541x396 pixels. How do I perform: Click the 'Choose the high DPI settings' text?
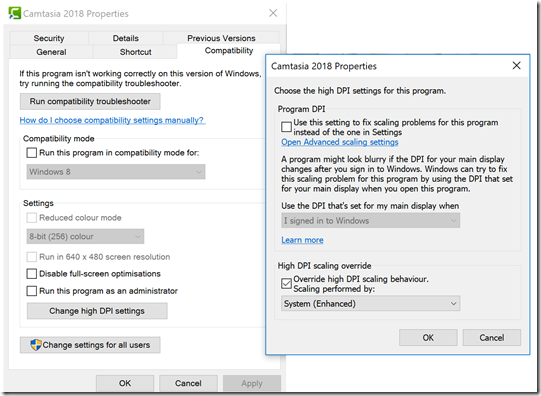pos(360,91)
